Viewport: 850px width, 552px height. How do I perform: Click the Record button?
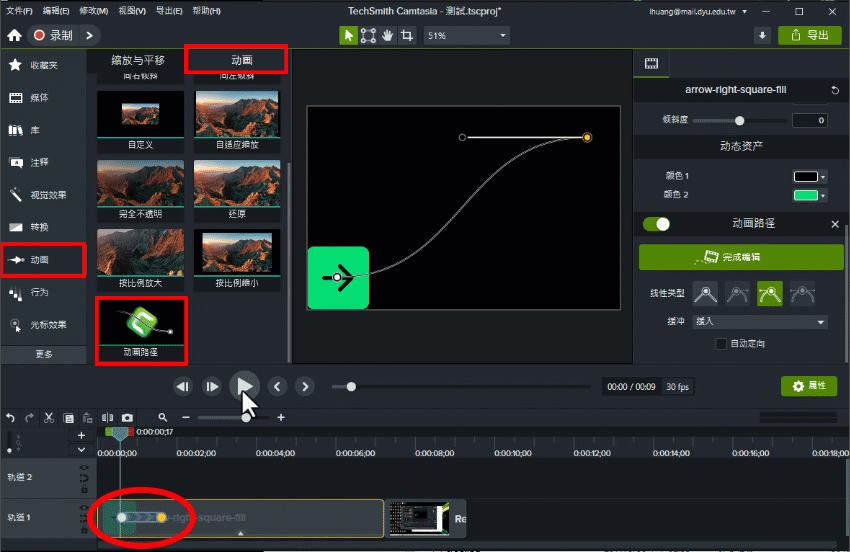point(53,35)
